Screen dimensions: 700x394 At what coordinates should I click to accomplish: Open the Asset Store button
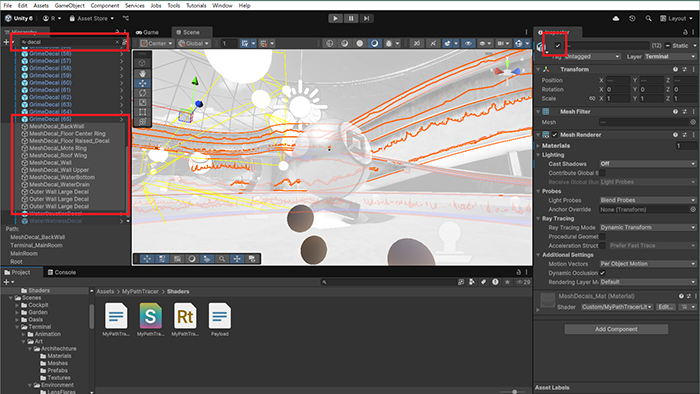tap(92, 18)
